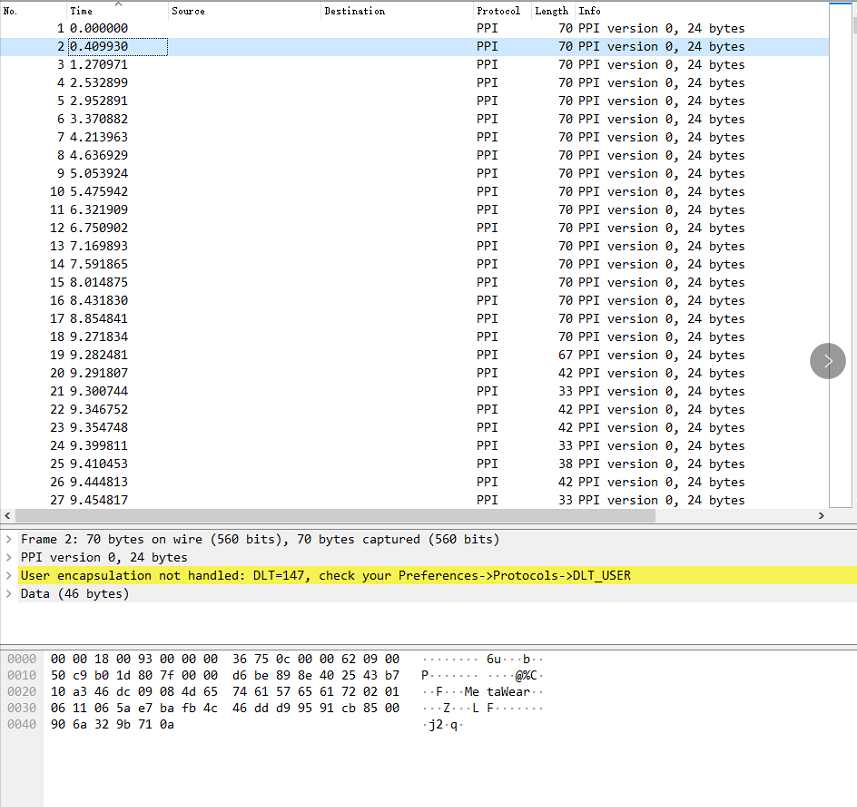Click the circular right-arrow navigation overlay
This screenshot has width=857, height=807.
pyautogui.click(x=827, y=361)
